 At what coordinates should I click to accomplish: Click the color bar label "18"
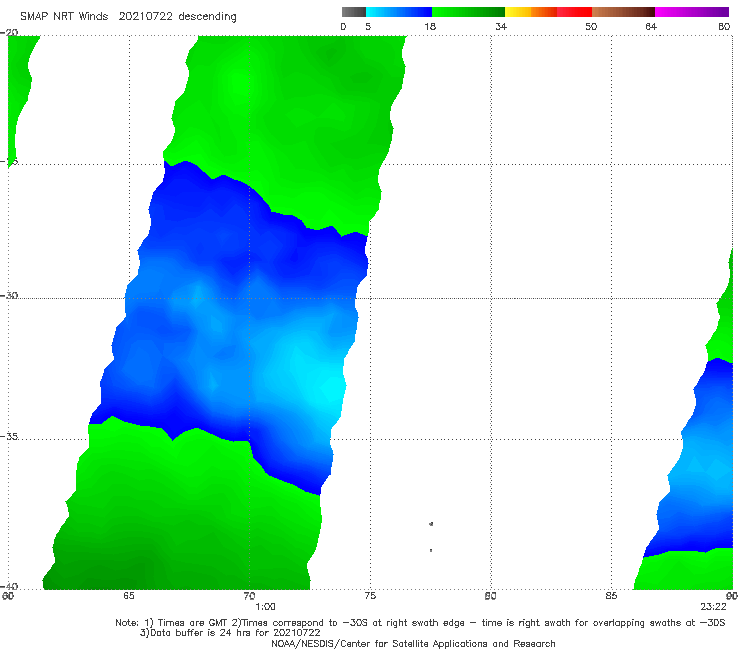pos(430,26)
